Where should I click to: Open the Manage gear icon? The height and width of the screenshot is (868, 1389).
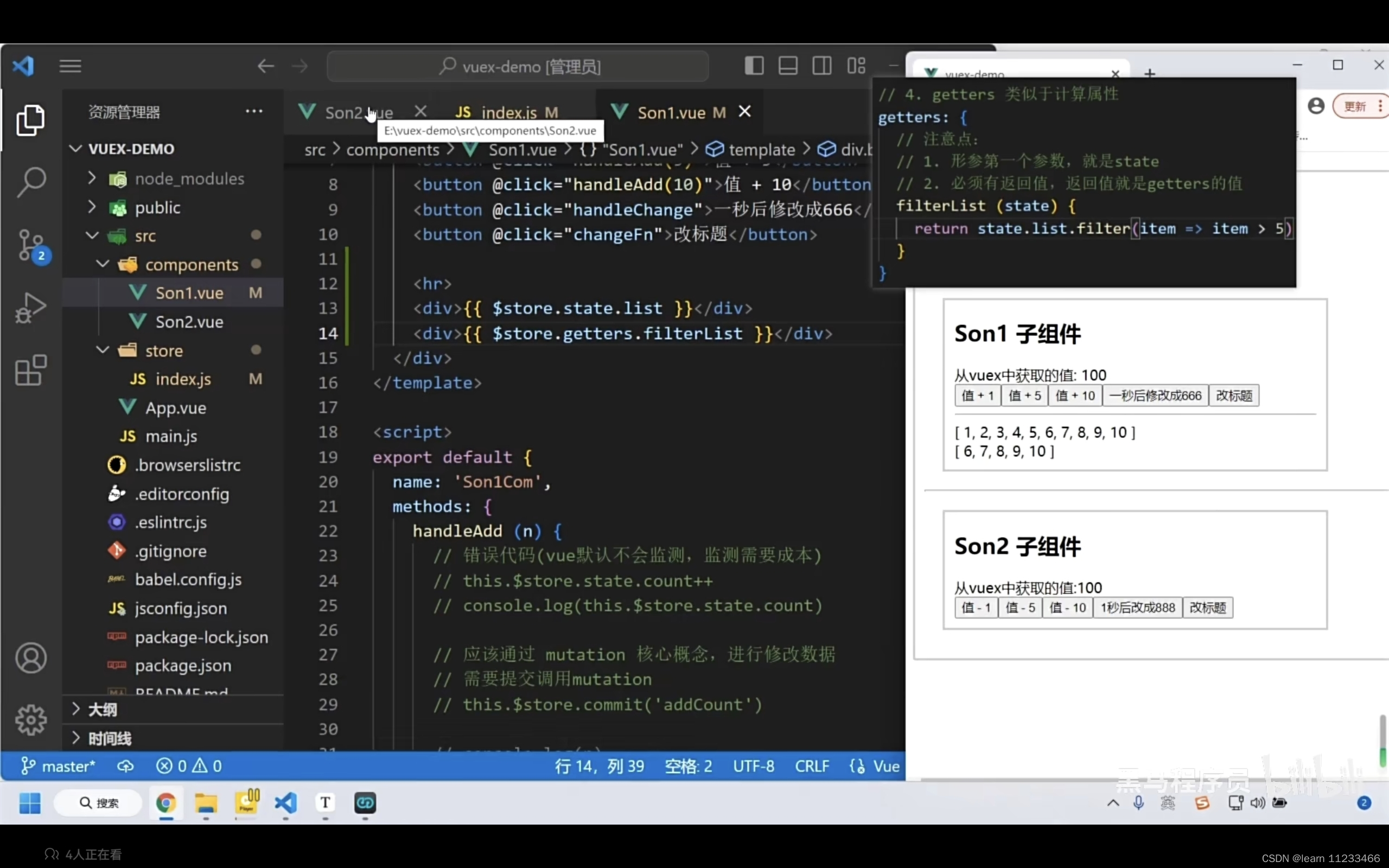(x=30, y=720)
